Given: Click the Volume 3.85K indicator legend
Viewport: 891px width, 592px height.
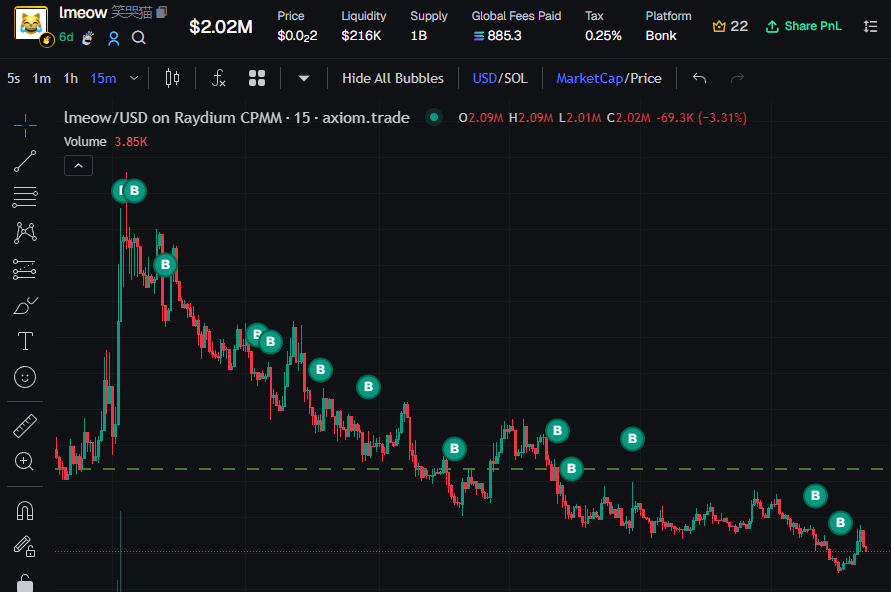Looking at the screenshot, I should [106, 141].
